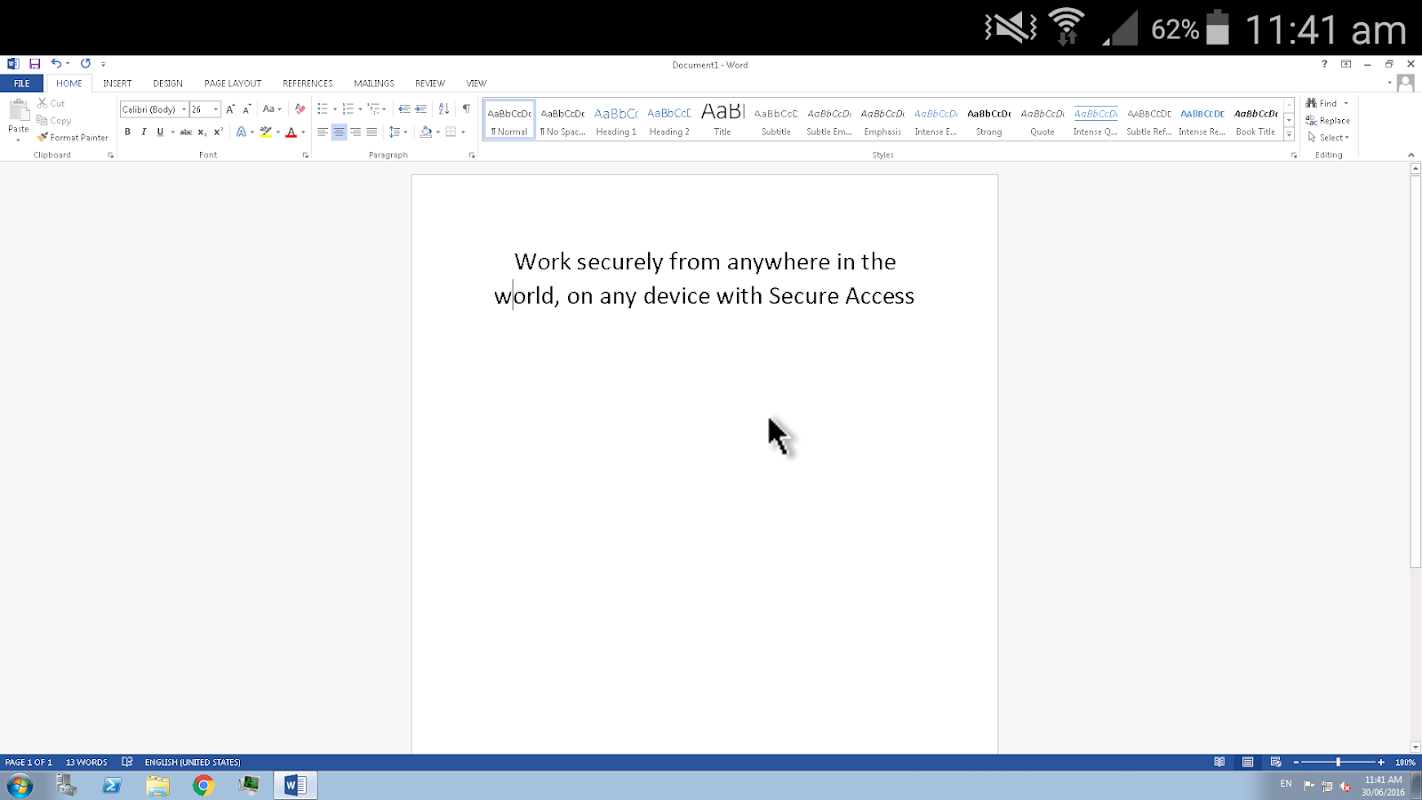The width and height of the screenshot is (1422, 800).
Task: Open the multilevel list dropdown
Action: coord(376,109)
